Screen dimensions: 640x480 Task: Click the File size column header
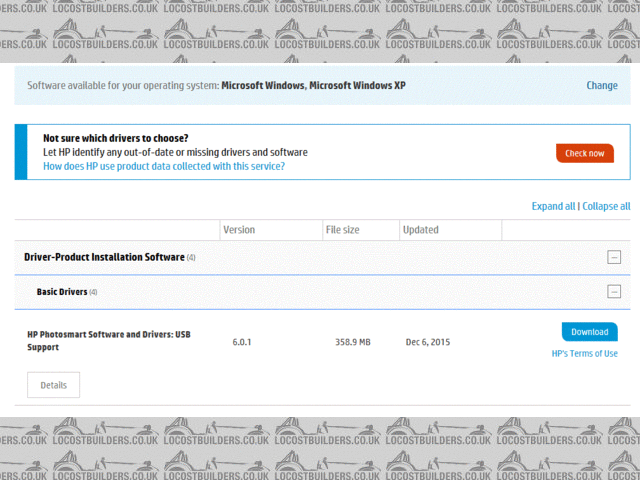[342, 230]
